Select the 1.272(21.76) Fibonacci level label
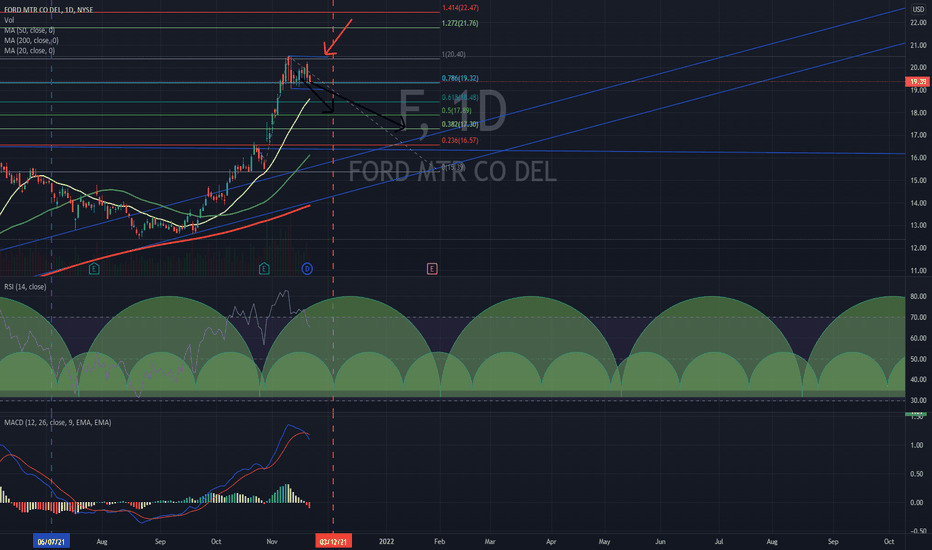Viewport: 932px width, 550px height. (x=459, y=23)
